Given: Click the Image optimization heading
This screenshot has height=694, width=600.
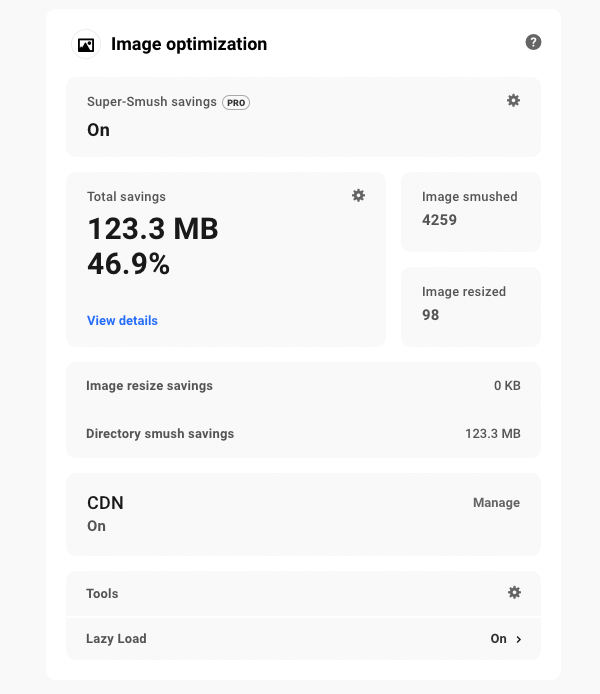Looking at the screenshot, I should pos(189,44).
